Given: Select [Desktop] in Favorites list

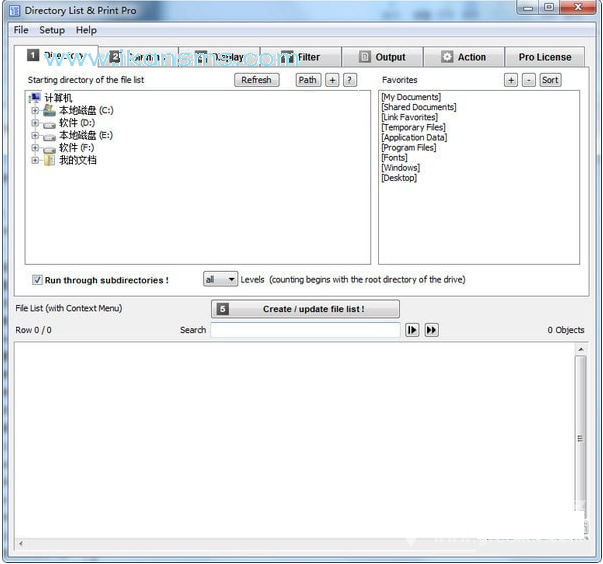Looking at the screenshot, I should 399,178.
